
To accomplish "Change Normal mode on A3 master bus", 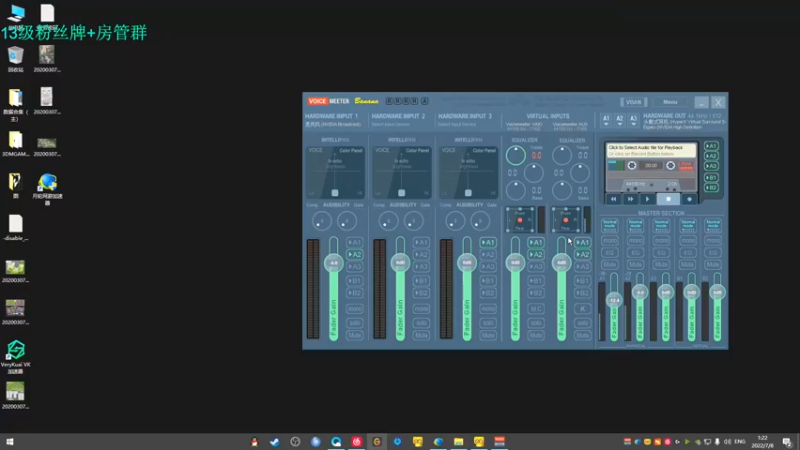I will 661,225.
